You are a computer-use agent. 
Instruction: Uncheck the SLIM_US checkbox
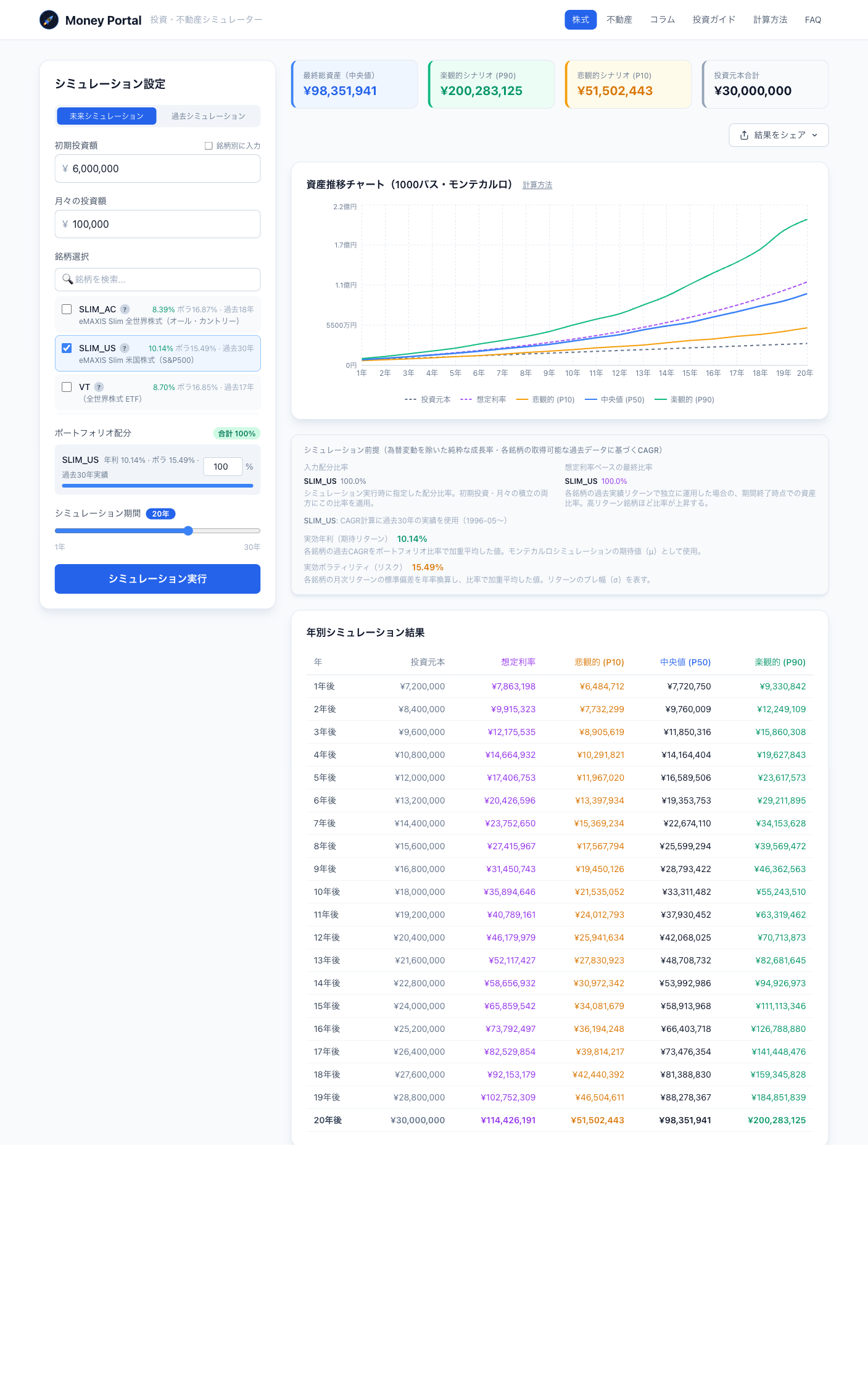(67, 348)
